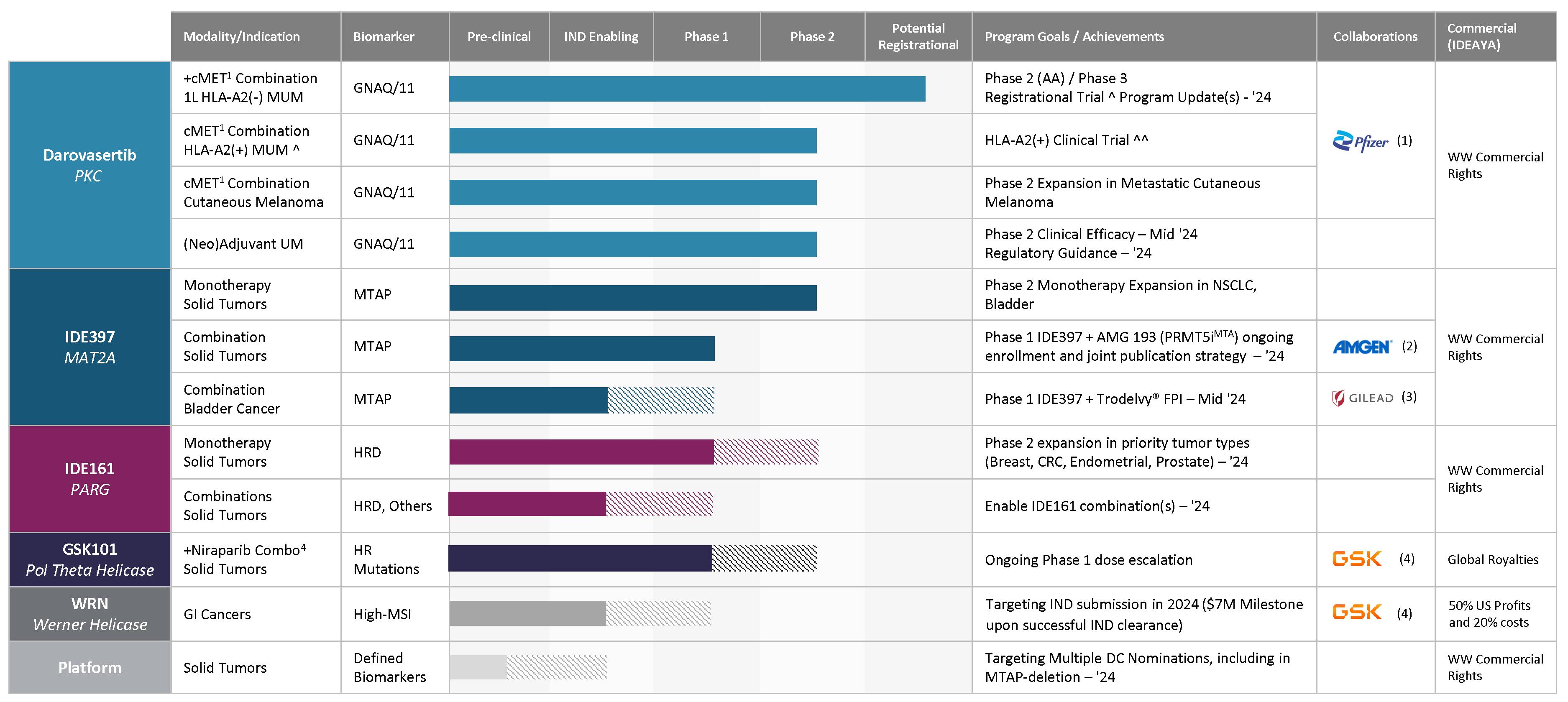Viewport: 1568px width, 702px height.
Task: Click the Gilead logo
Action: 1362,398
